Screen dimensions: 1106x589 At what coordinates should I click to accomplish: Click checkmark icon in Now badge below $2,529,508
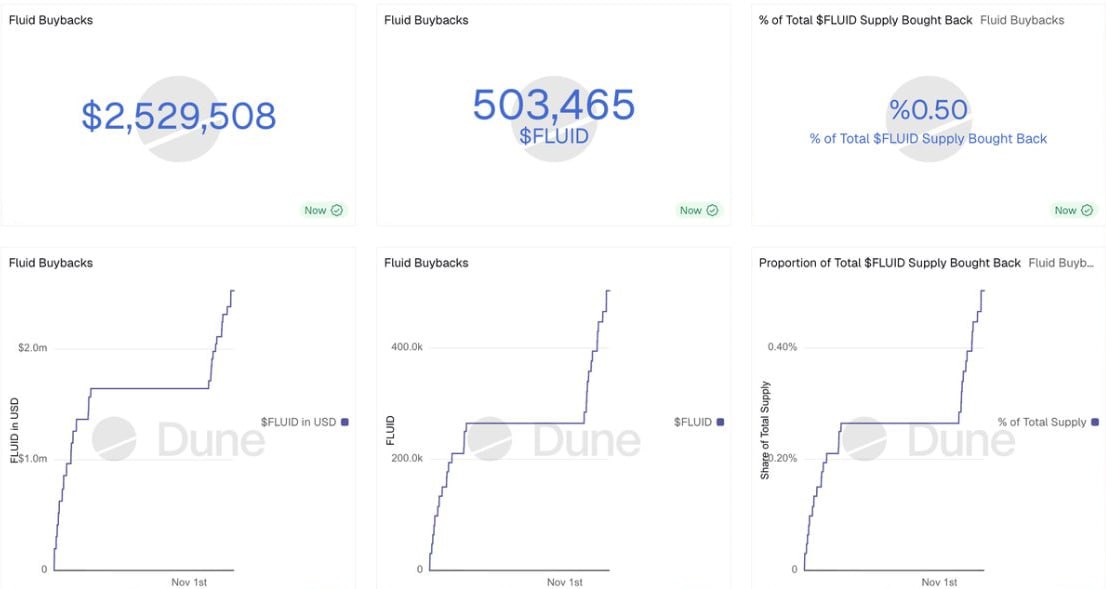[337, 210]
